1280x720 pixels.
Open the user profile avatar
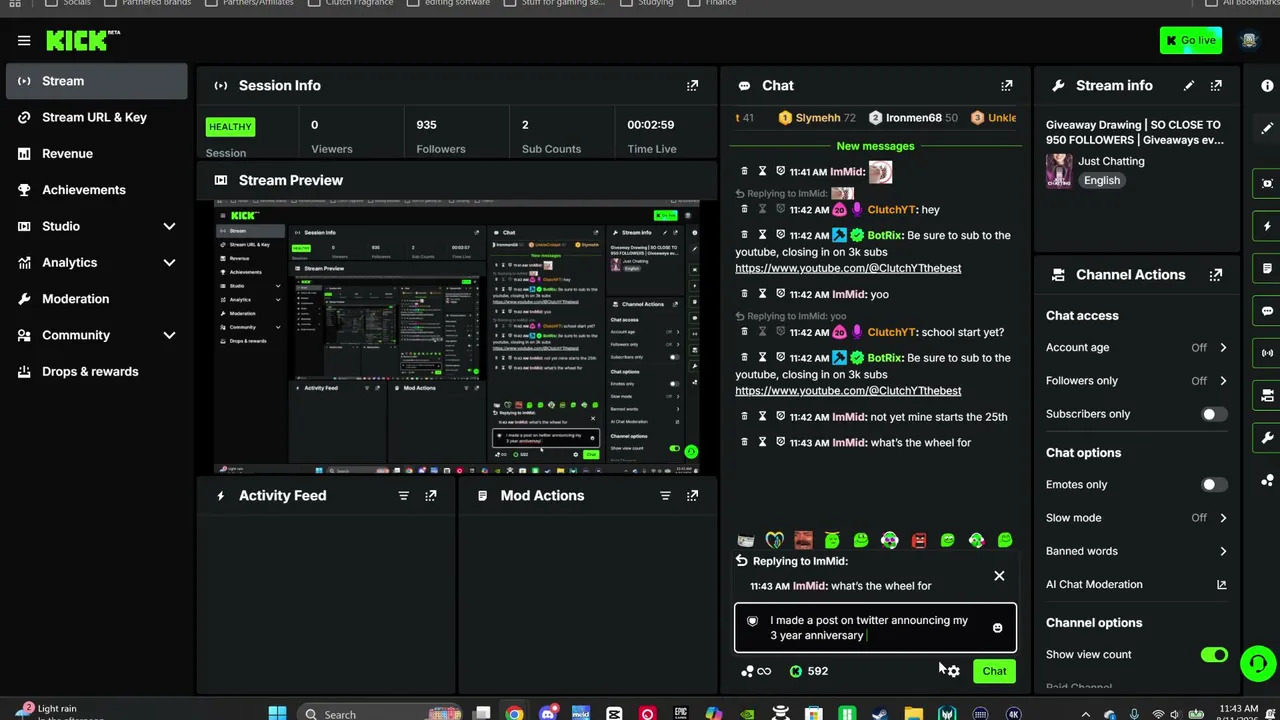[1249, 41]
